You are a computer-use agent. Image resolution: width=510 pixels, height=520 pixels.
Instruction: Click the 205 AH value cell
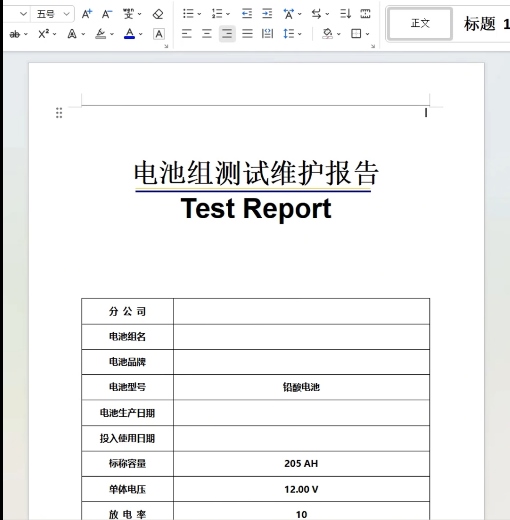301,464
